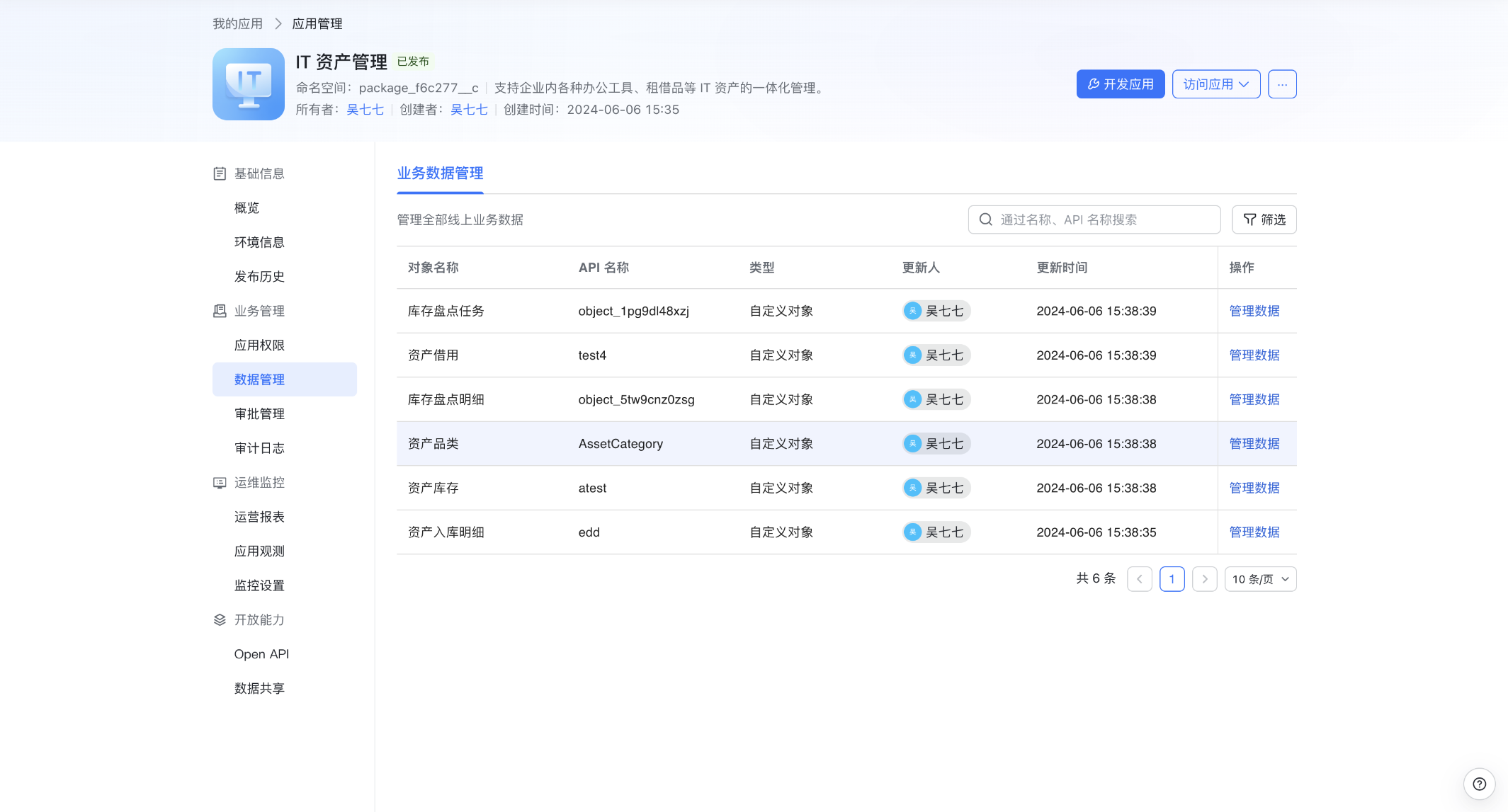Click 吴七七 avatar in 资产入库明细 row

913,532
